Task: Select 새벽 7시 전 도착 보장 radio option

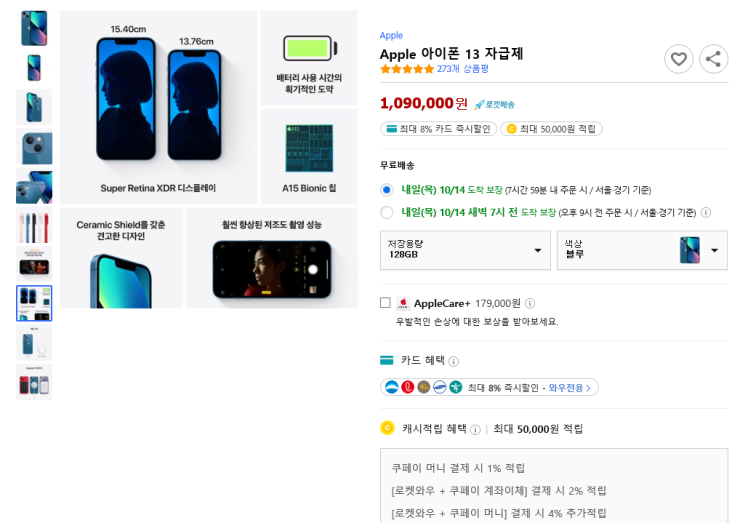Action: click(387, 212)
